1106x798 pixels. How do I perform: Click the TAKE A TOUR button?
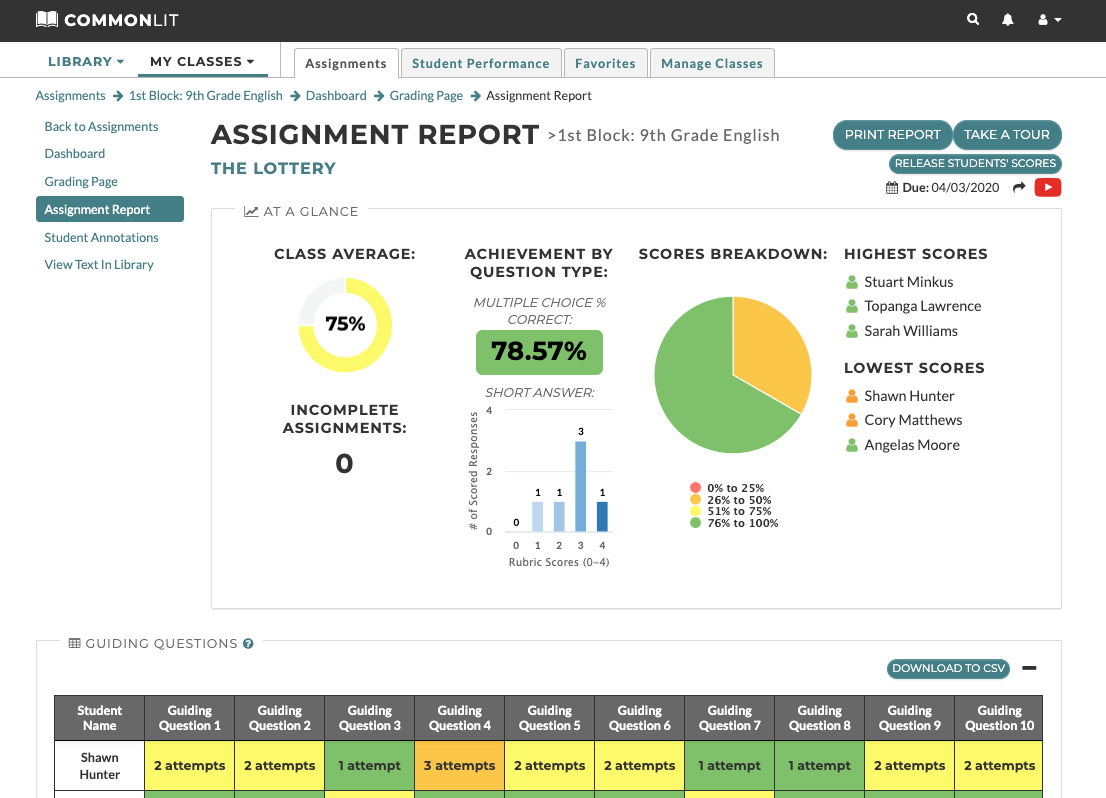(1007, 135)
